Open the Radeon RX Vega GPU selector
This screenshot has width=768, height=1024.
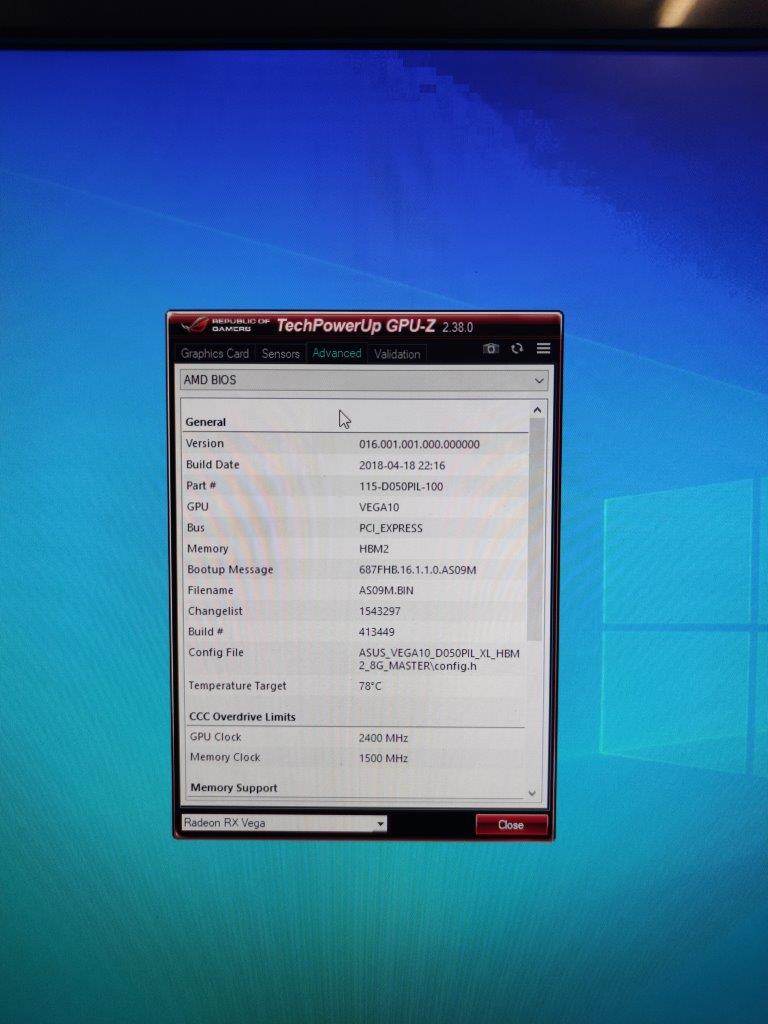click(x=283, y=824)
